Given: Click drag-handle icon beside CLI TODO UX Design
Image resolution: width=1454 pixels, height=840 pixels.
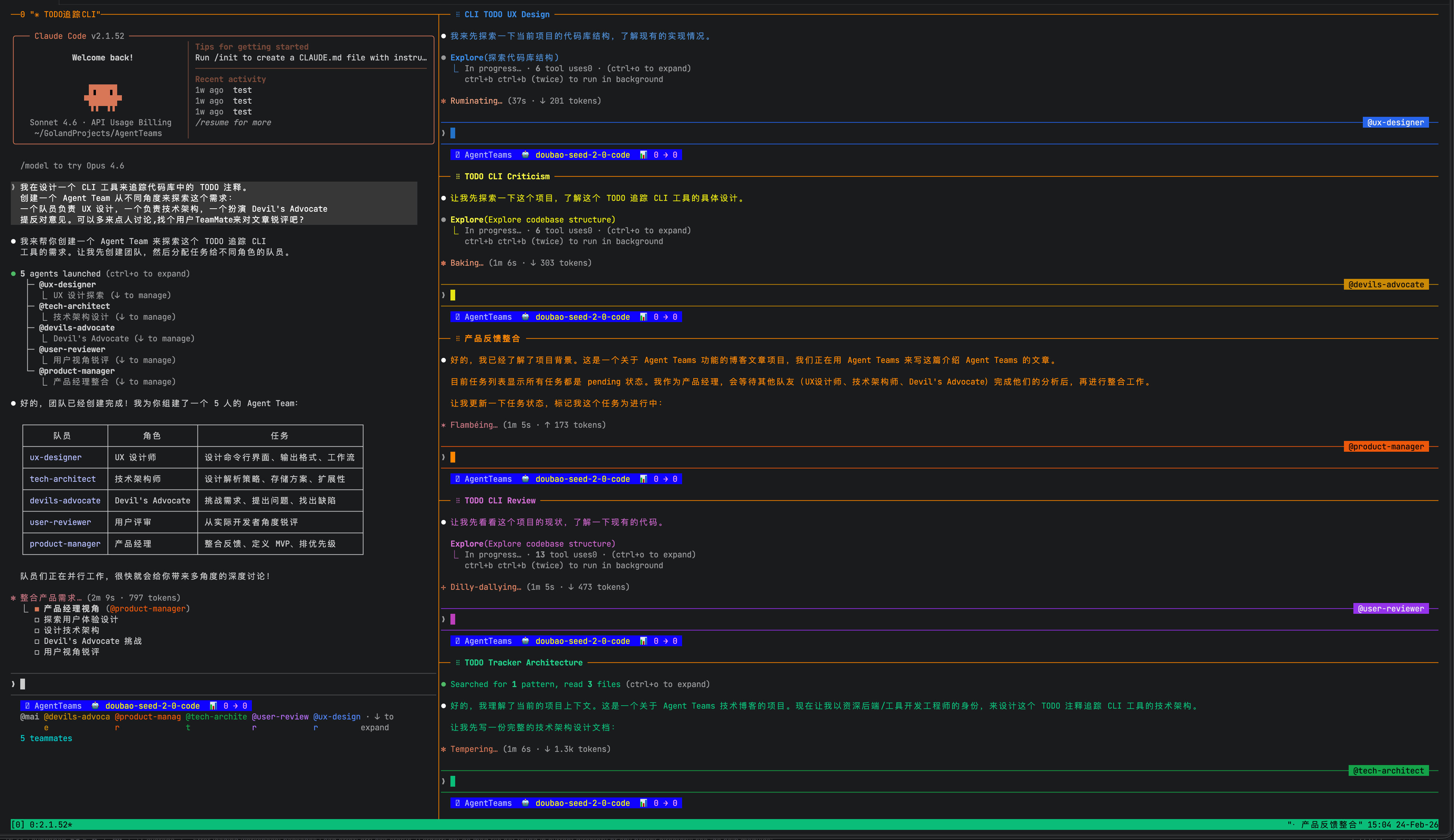Looking at the screenshot, I should click(x=458, y=15).
